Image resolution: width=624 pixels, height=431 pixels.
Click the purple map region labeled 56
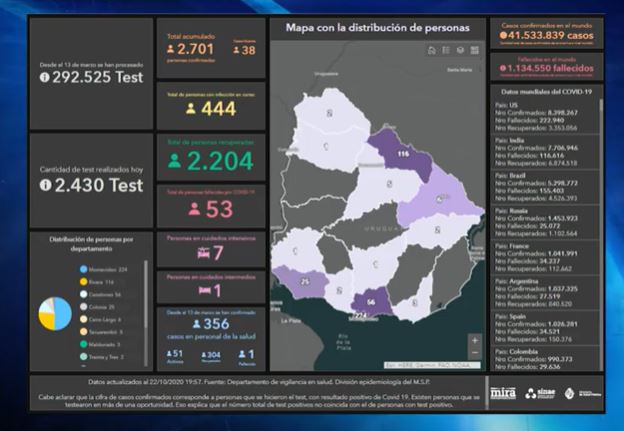(x=371, y=301)
